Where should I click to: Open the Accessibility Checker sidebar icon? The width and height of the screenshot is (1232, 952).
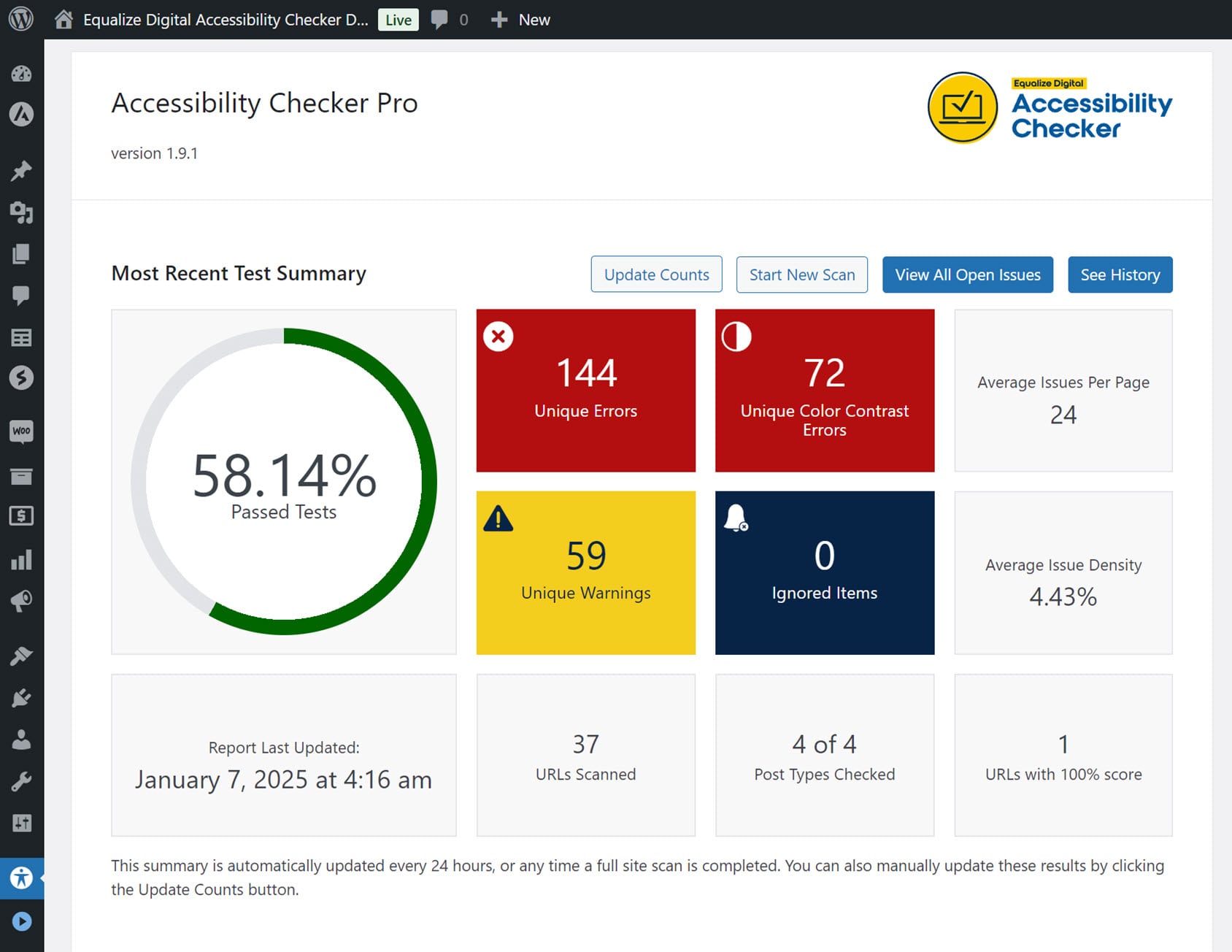pos(21,878)
